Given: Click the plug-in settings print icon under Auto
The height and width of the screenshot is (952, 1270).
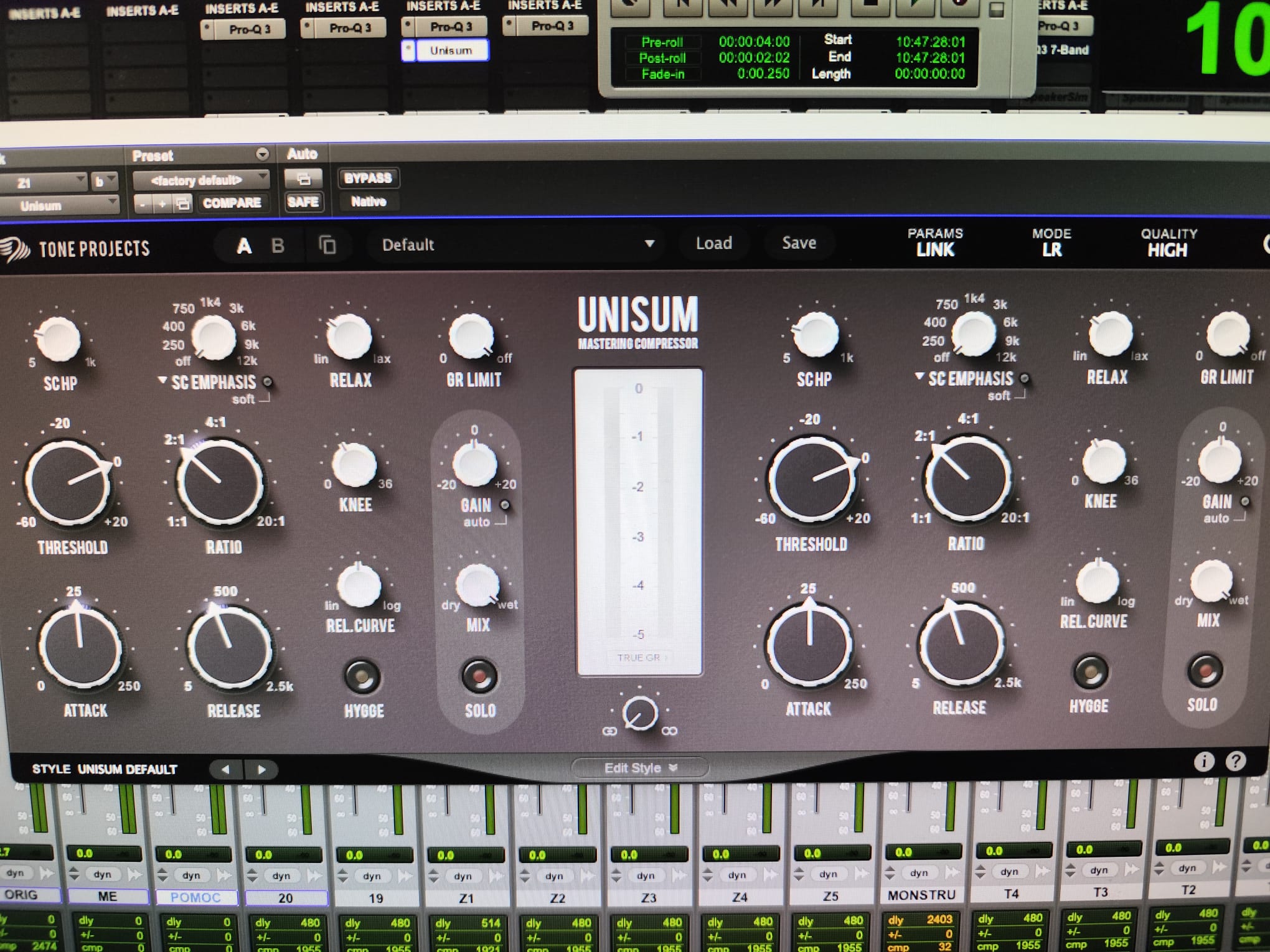Looking at the screenshot, I should (x=303, y=179).
